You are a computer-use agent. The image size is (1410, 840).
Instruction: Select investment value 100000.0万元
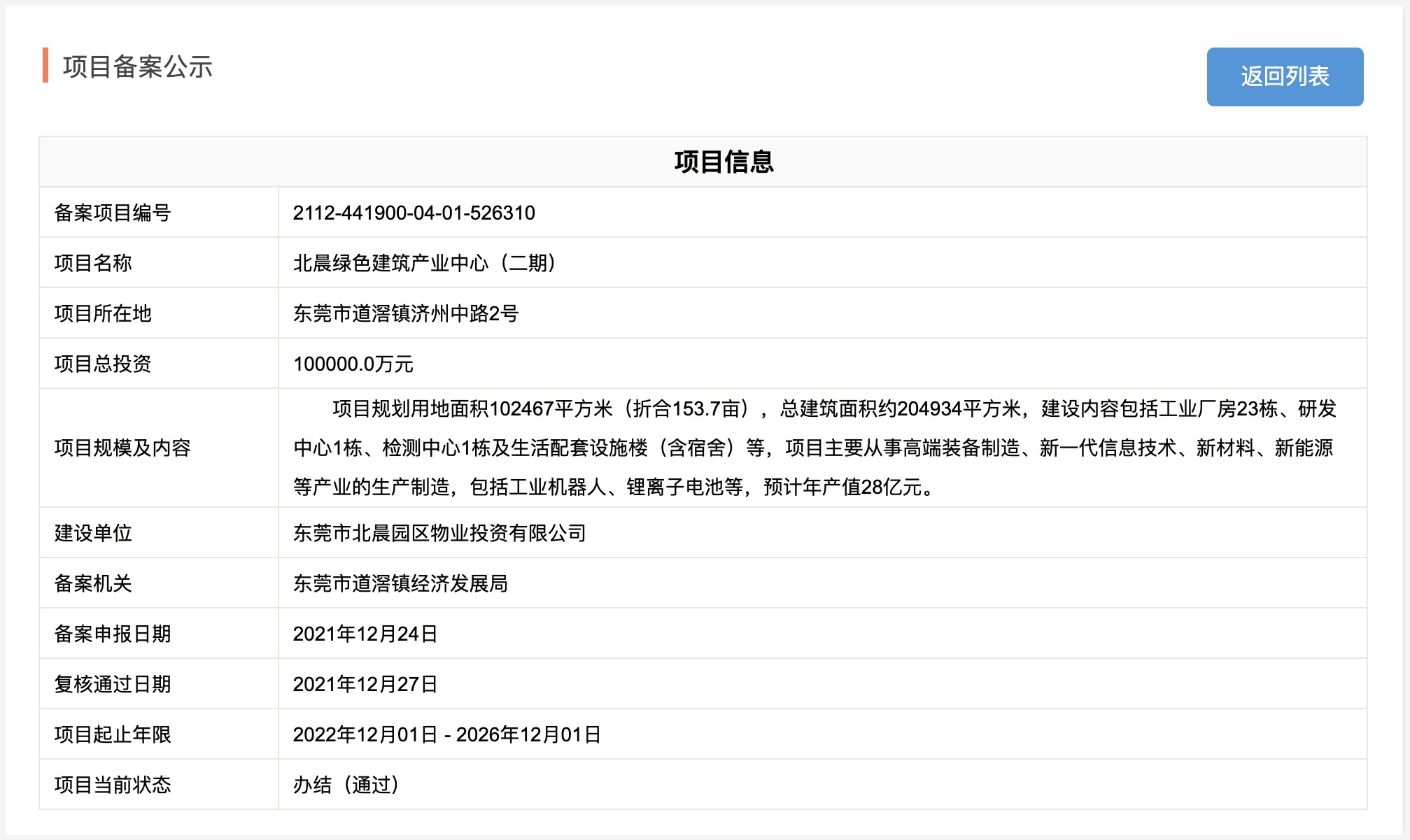click(353, 364)
